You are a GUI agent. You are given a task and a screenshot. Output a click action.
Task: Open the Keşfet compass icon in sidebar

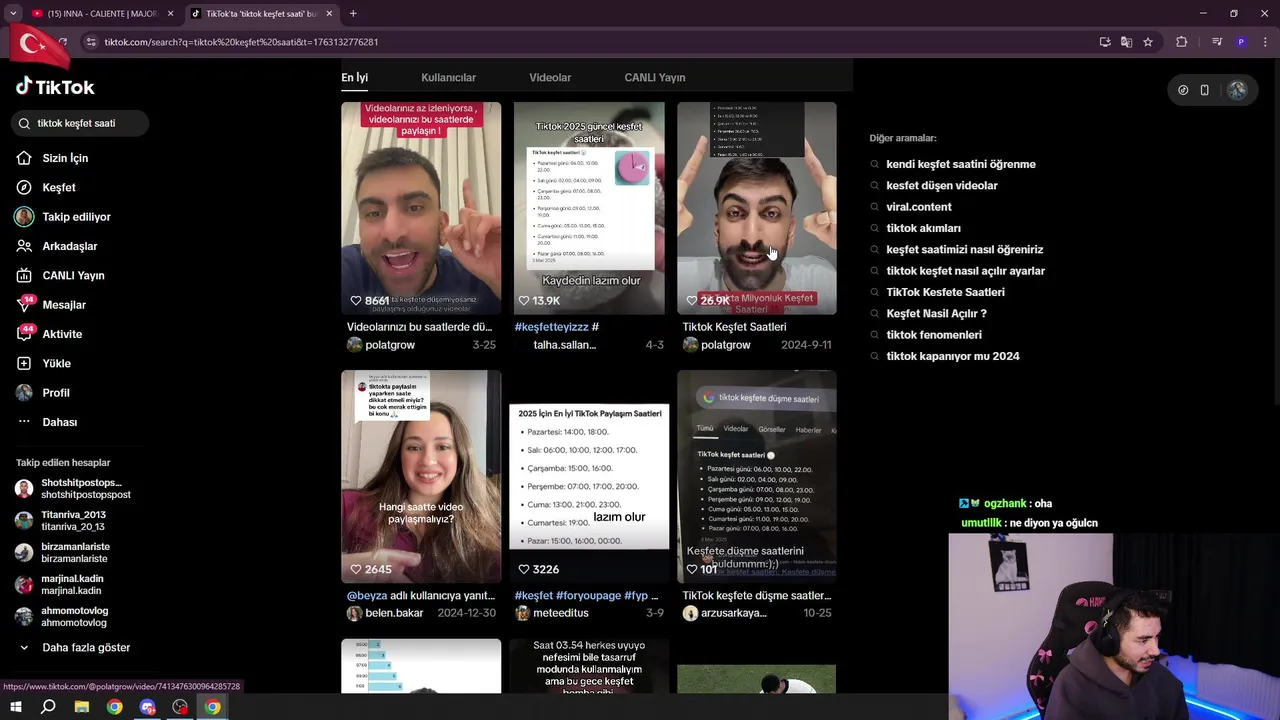coord(24,187)
